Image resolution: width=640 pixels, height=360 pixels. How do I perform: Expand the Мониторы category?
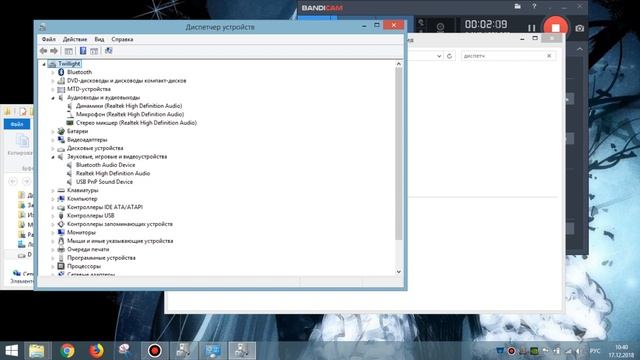click(53, 233)
